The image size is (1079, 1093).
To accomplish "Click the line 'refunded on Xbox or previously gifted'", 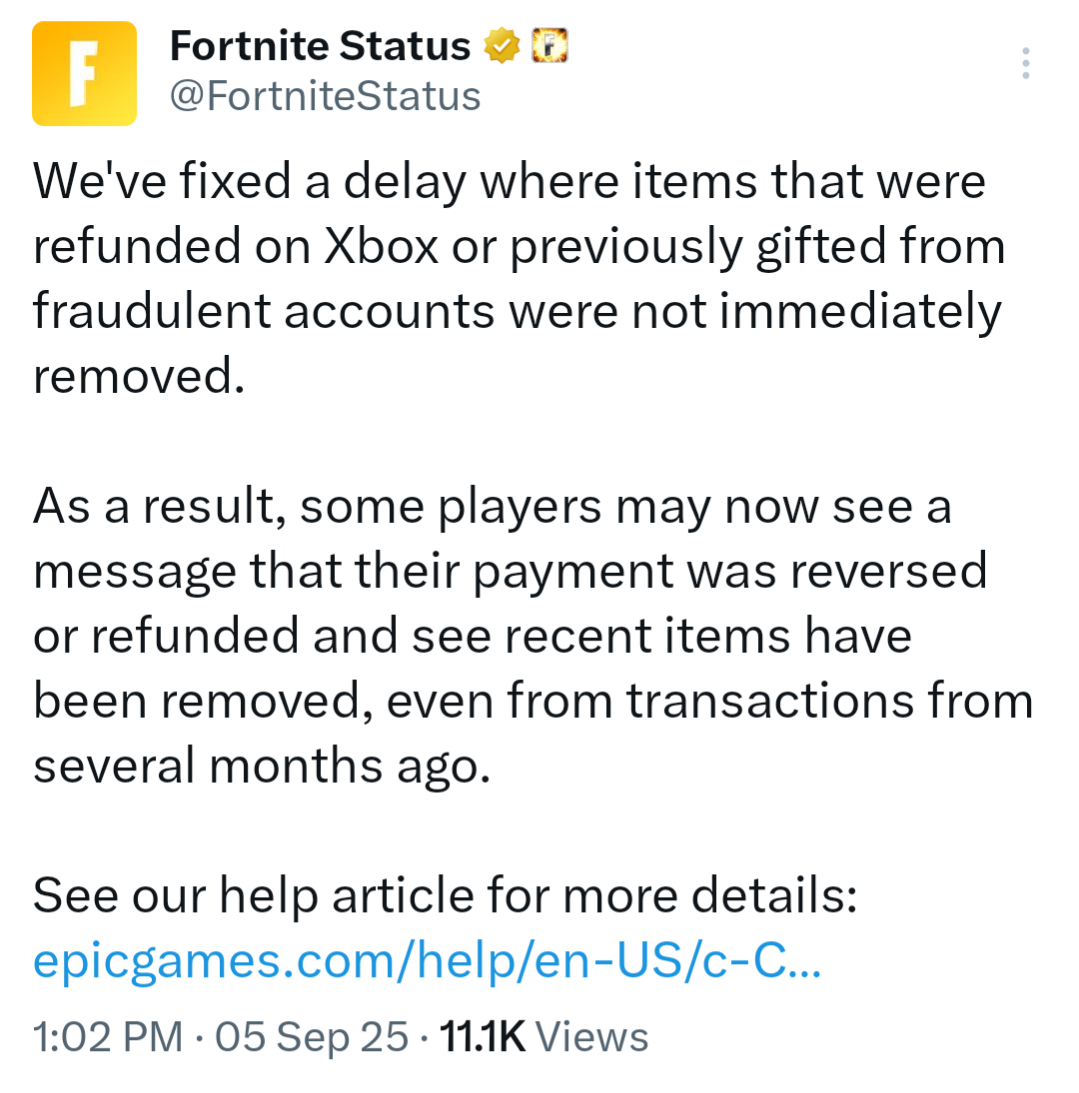I will pos(519,247).
